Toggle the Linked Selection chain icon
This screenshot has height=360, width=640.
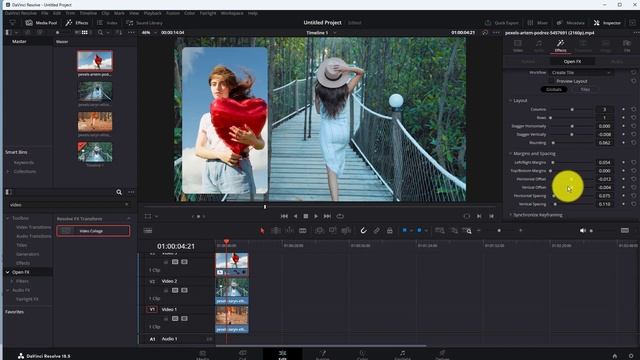click(376, 231)
